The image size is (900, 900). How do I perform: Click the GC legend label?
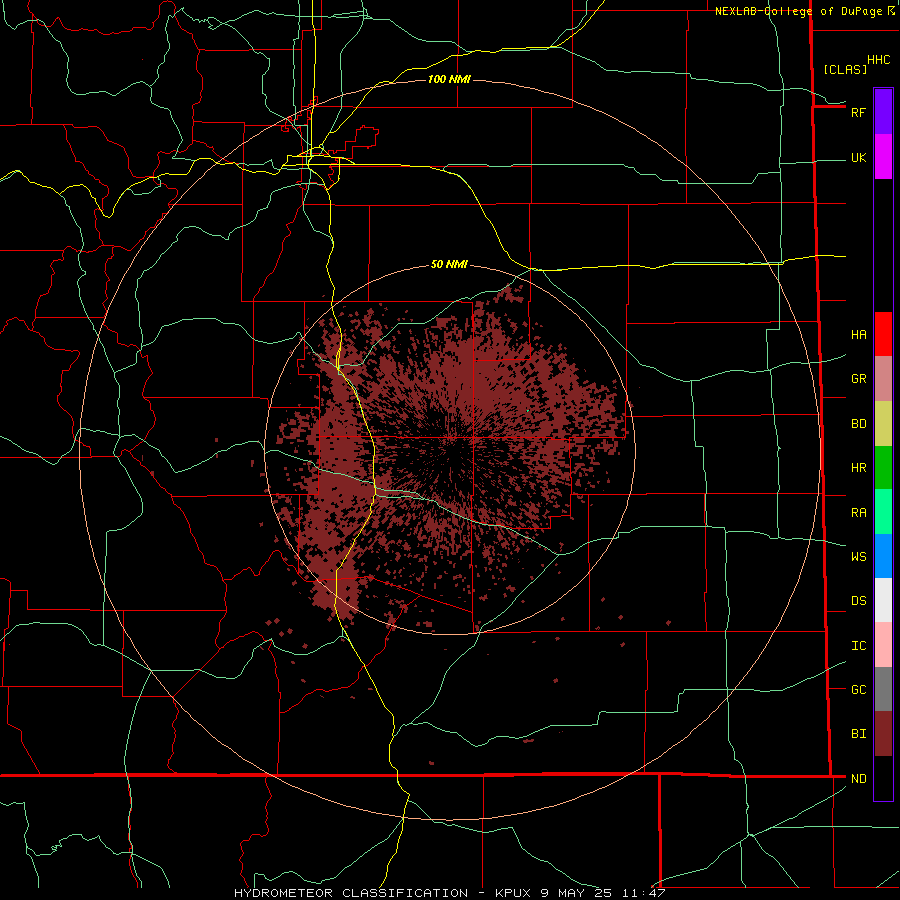(858, 690)
